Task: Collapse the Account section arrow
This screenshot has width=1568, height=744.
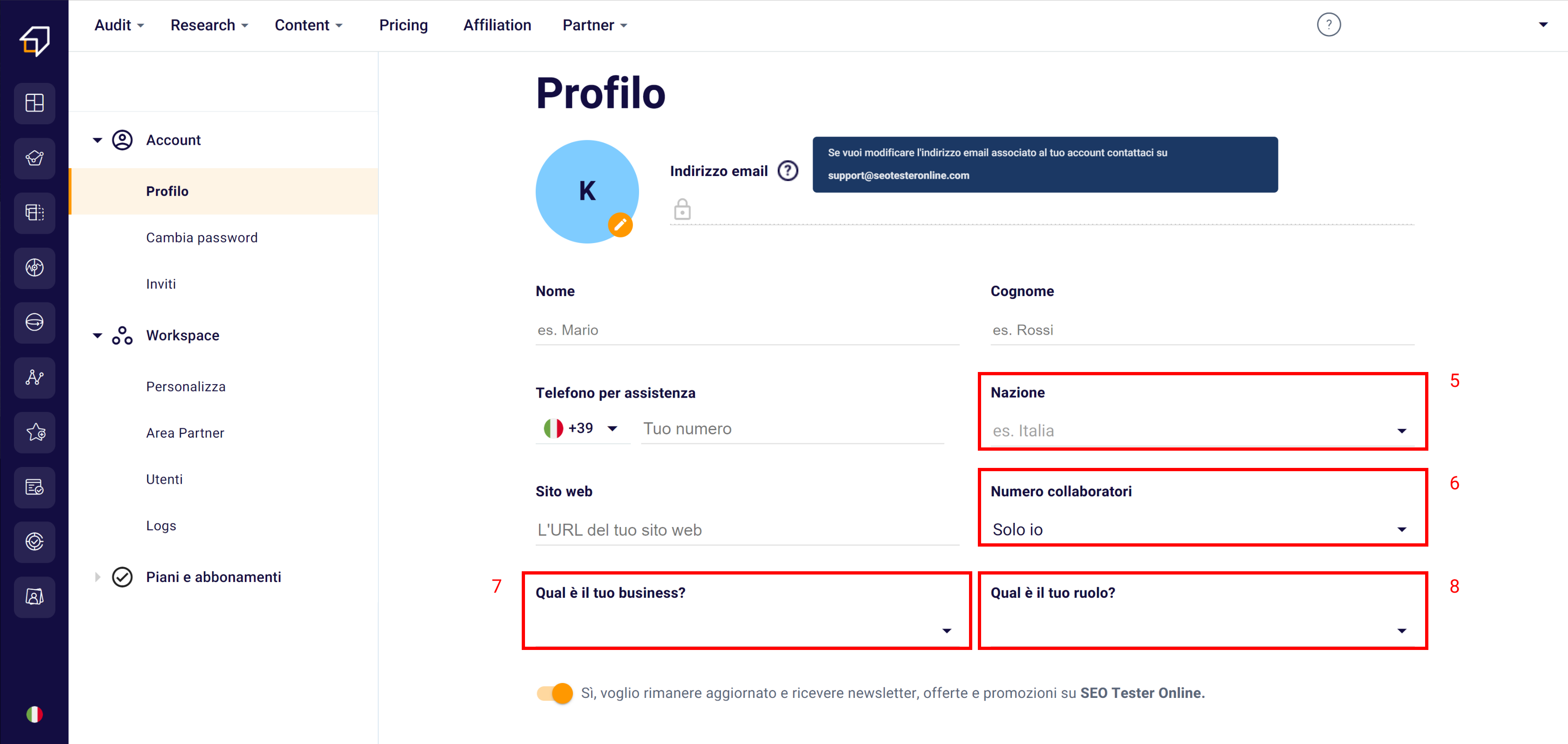Action: coord(97,140)
